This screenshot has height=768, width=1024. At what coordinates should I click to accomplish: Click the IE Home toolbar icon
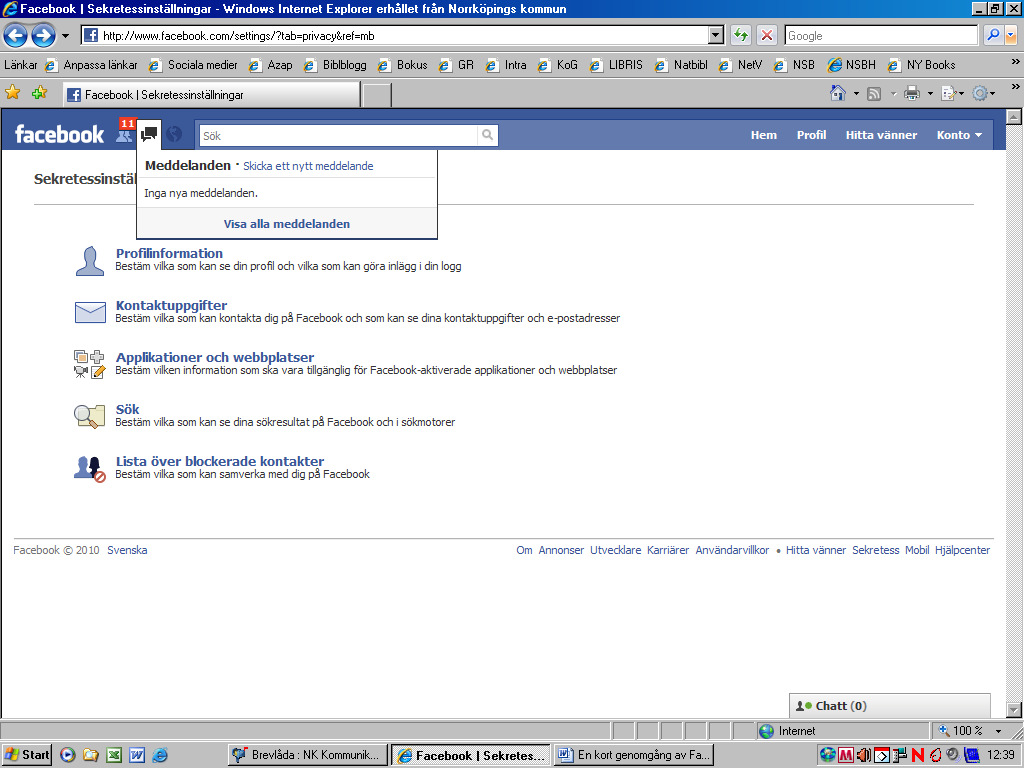(x=838, y=93)
